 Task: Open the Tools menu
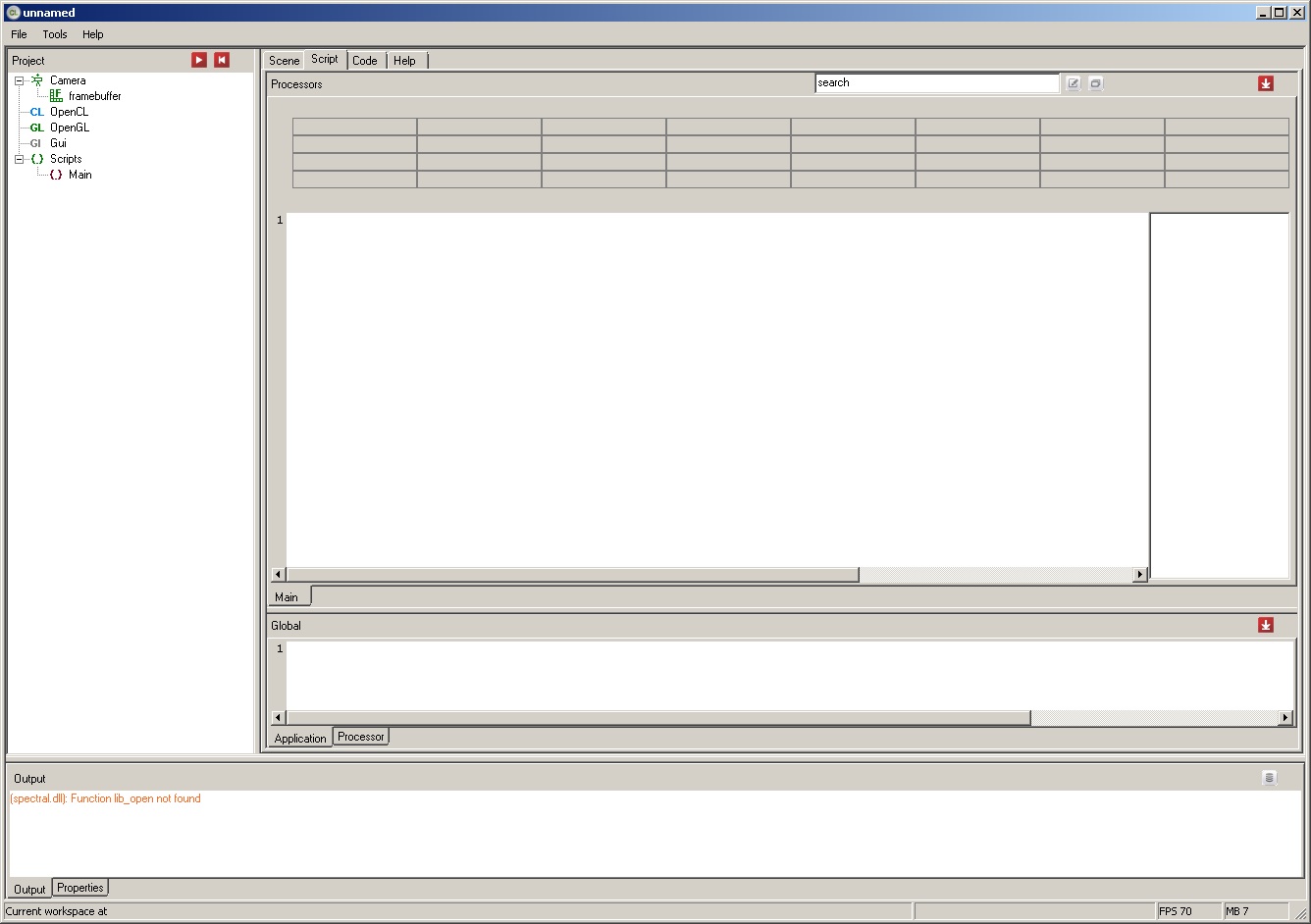coord(55,34)
